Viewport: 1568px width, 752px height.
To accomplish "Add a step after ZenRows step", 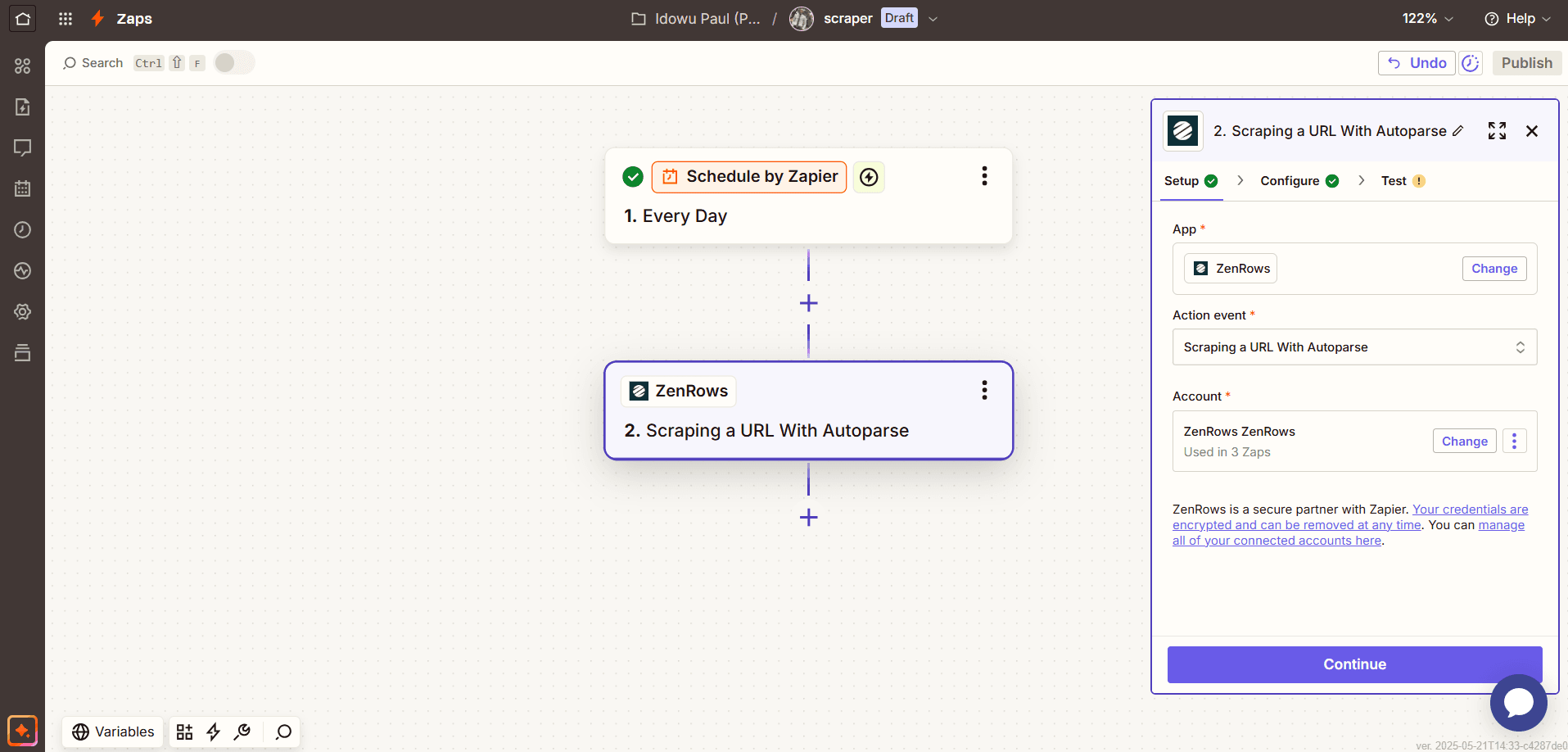I will 808,517.
